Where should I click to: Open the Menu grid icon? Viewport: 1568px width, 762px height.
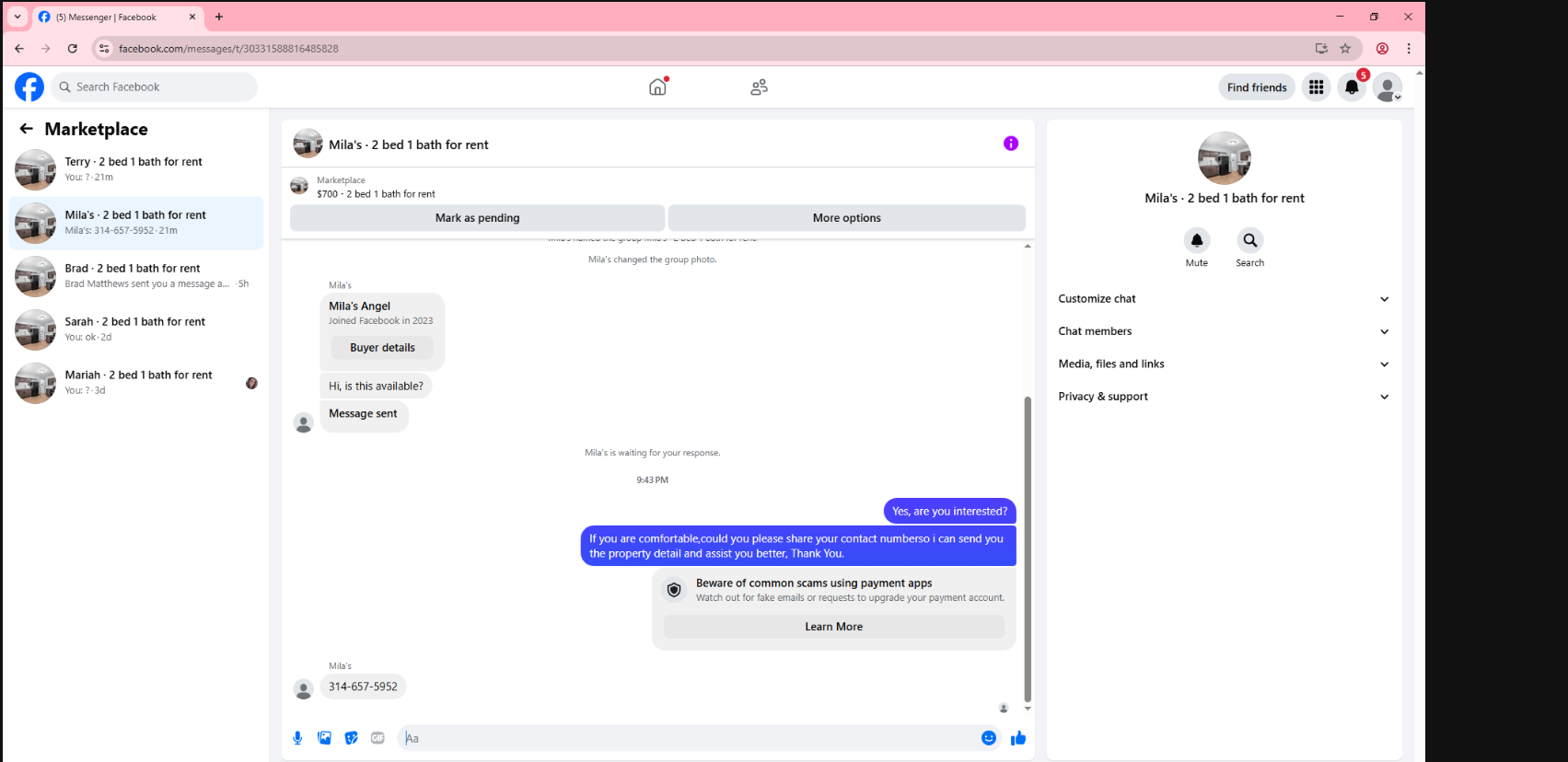coord(1317,87)
